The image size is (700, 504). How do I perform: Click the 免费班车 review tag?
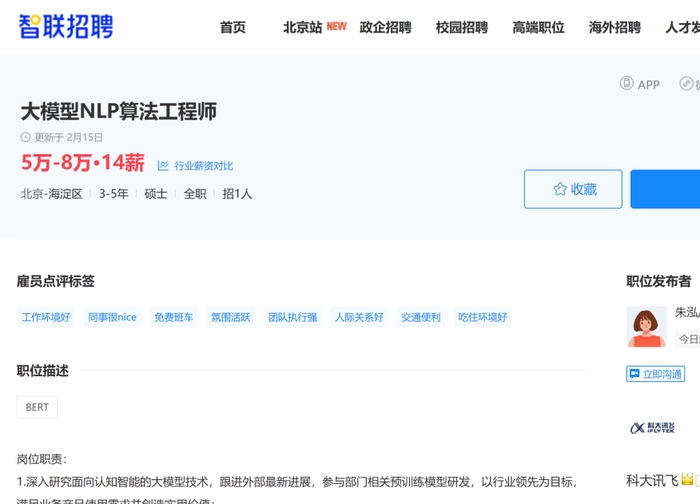(173, 317)
